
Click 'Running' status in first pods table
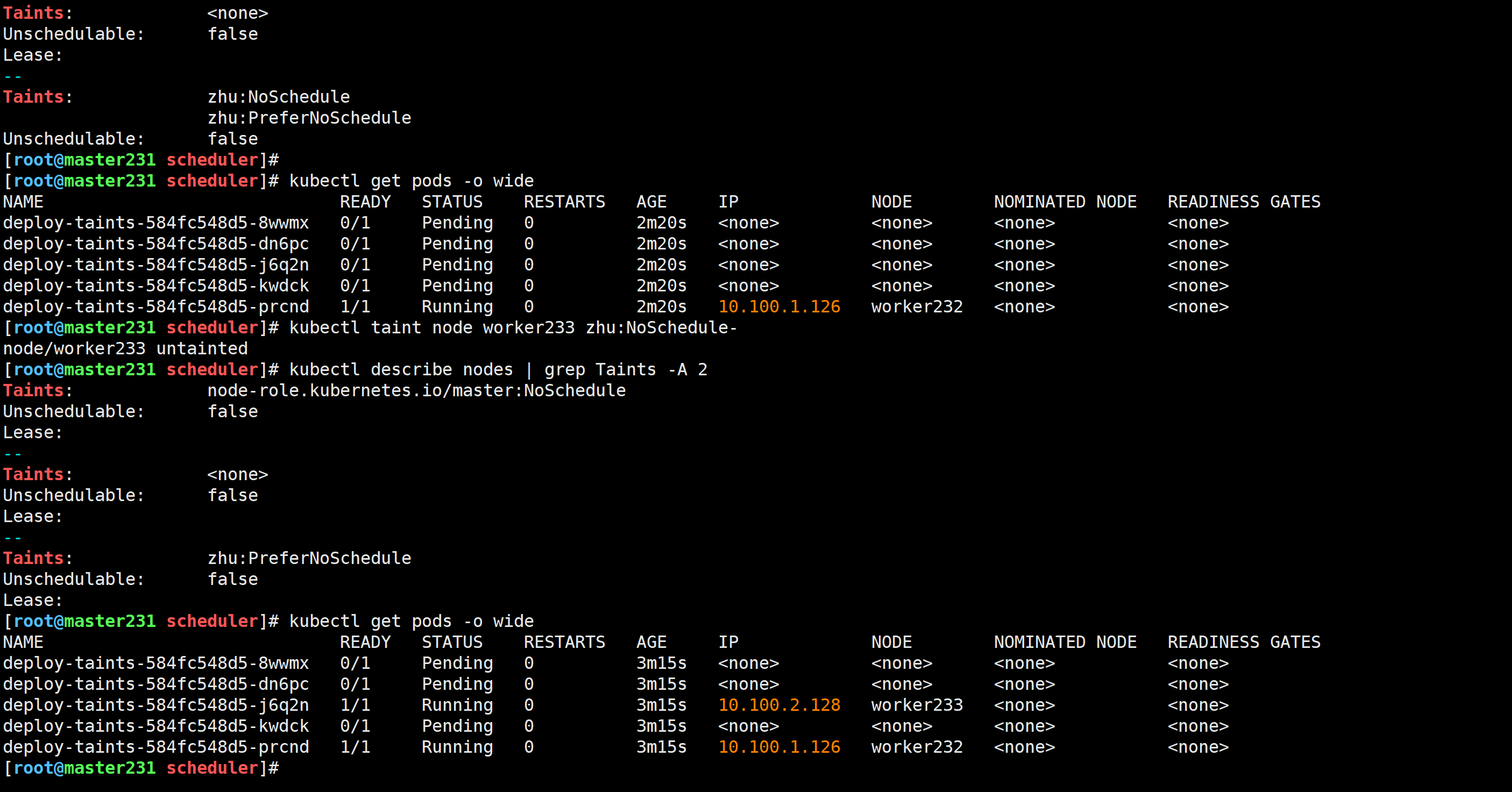pyautogui.click(x=457, y=306)
